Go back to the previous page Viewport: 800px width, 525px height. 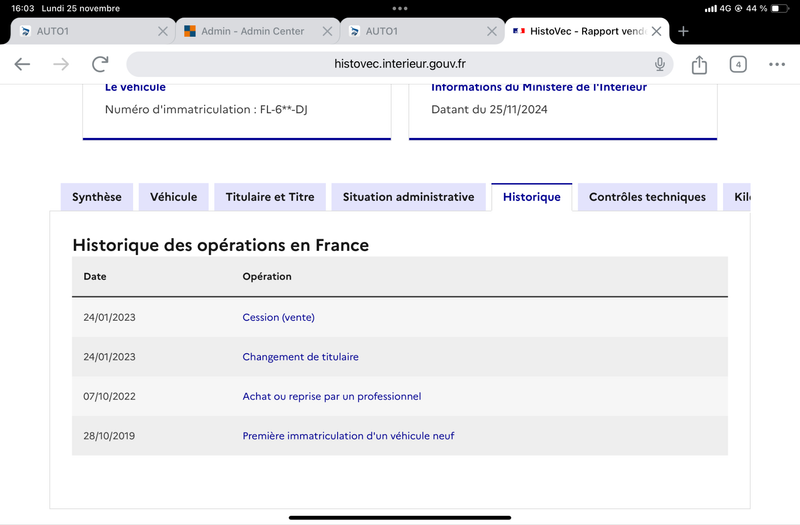(22, 64)
